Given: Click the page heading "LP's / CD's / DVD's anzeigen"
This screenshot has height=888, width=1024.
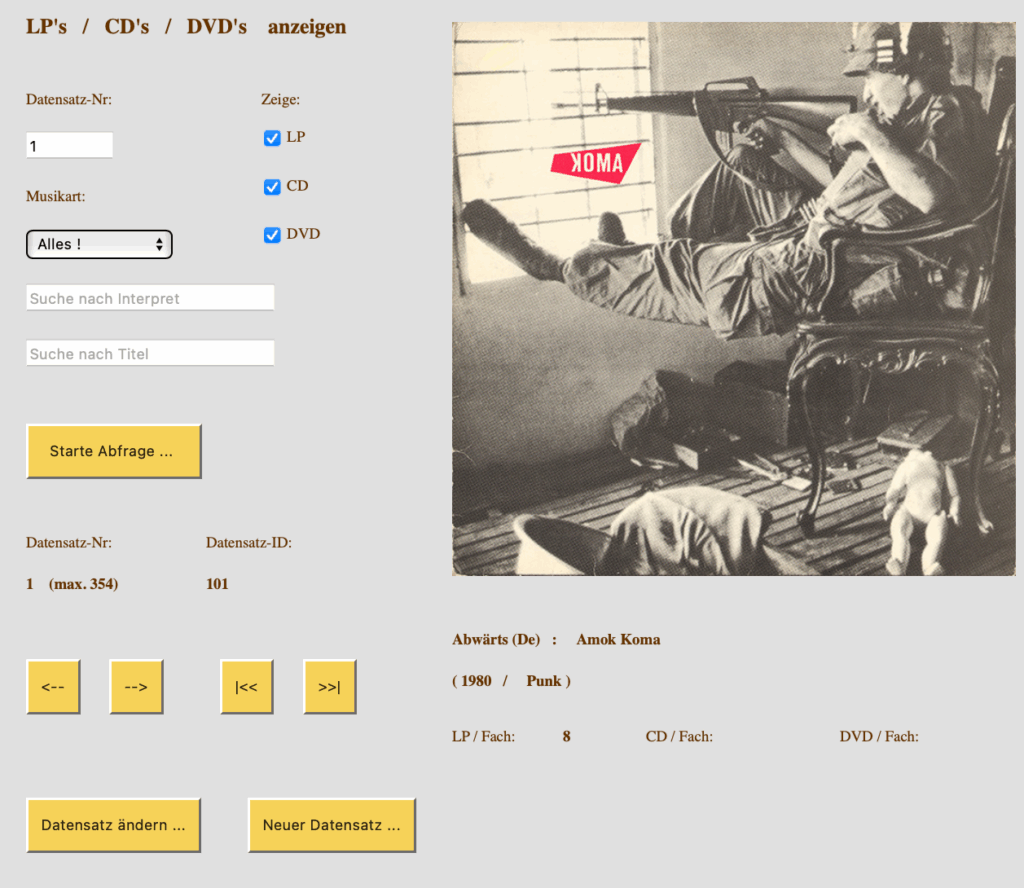Looking at the screenshot, I should 186,27.
